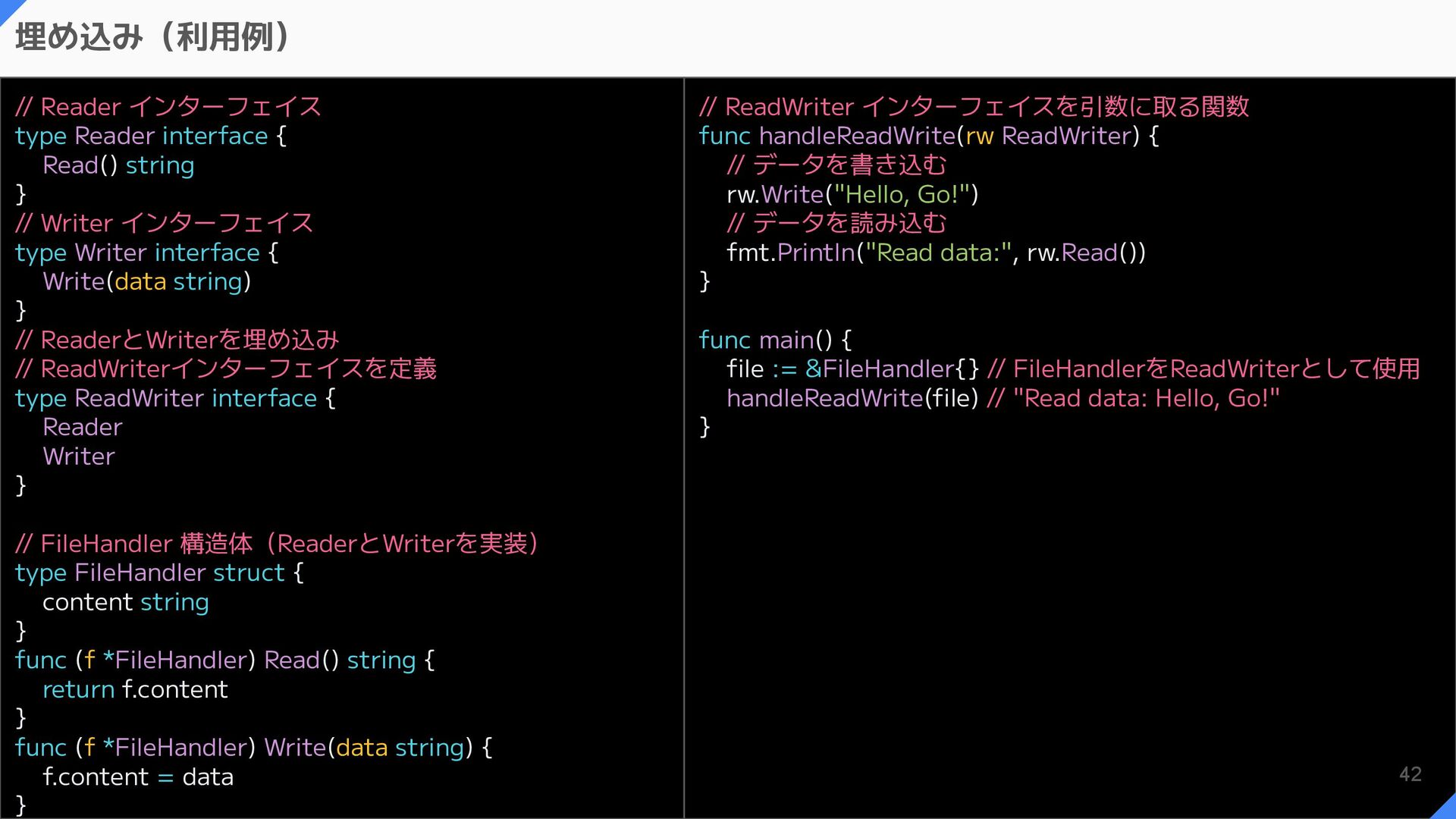Click the comment "// FileHandler 構造体（ReaderとWriterを実装）"
The image size is (1456, 819).
coord(277,544)
